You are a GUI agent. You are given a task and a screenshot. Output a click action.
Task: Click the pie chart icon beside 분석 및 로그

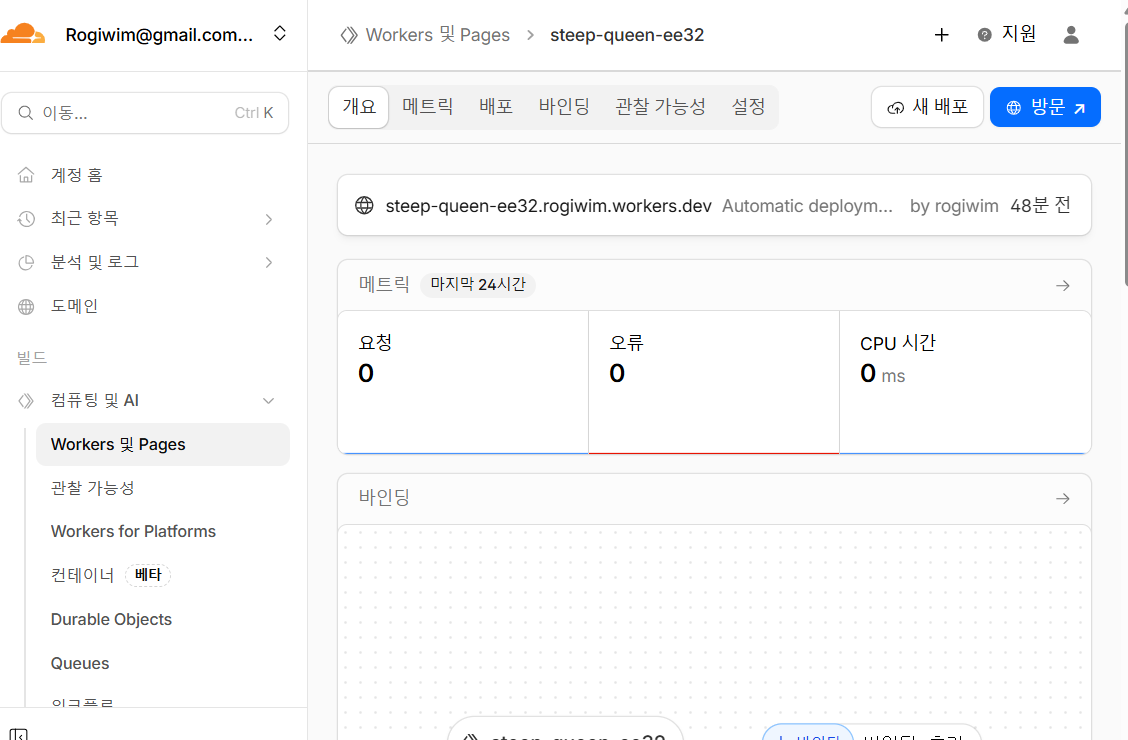[26, 262]
